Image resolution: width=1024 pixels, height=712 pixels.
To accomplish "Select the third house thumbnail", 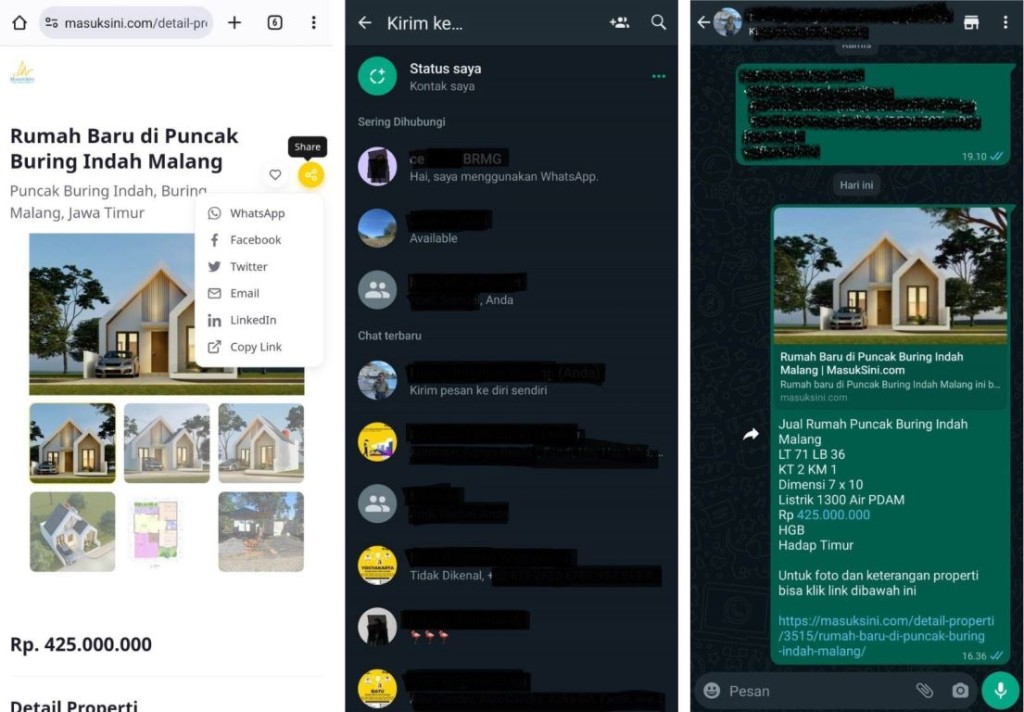I will [x=261, y=443].
